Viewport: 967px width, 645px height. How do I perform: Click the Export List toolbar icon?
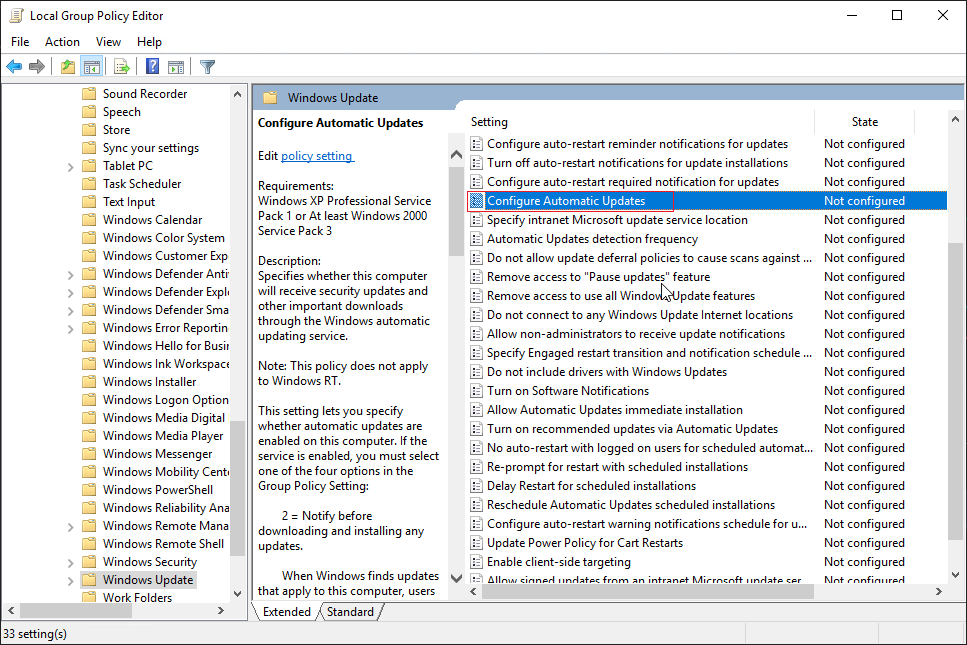point(121,67)
